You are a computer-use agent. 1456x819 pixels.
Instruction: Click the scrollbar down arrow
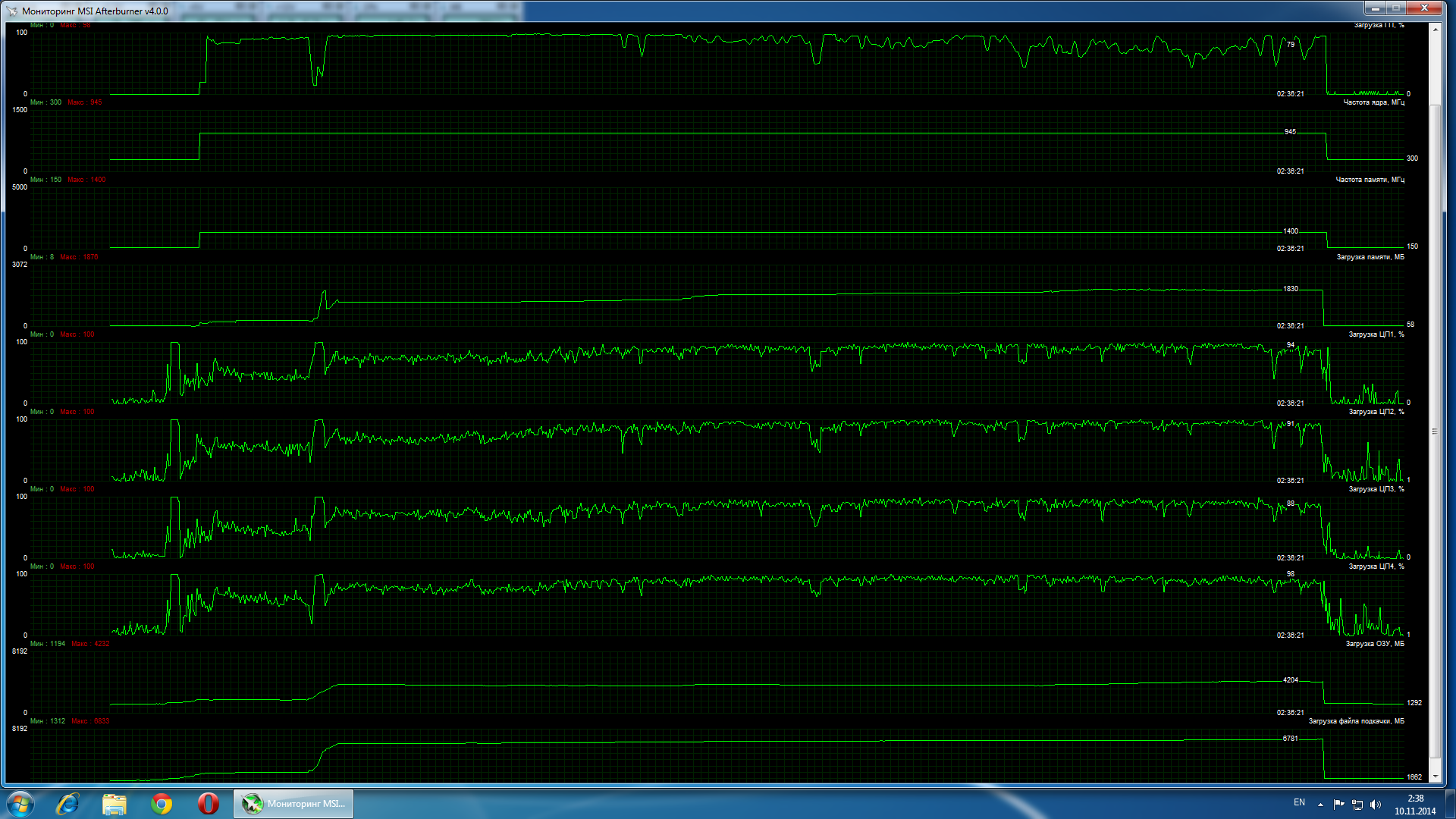pyautogui.click(x=1435, y=777)
